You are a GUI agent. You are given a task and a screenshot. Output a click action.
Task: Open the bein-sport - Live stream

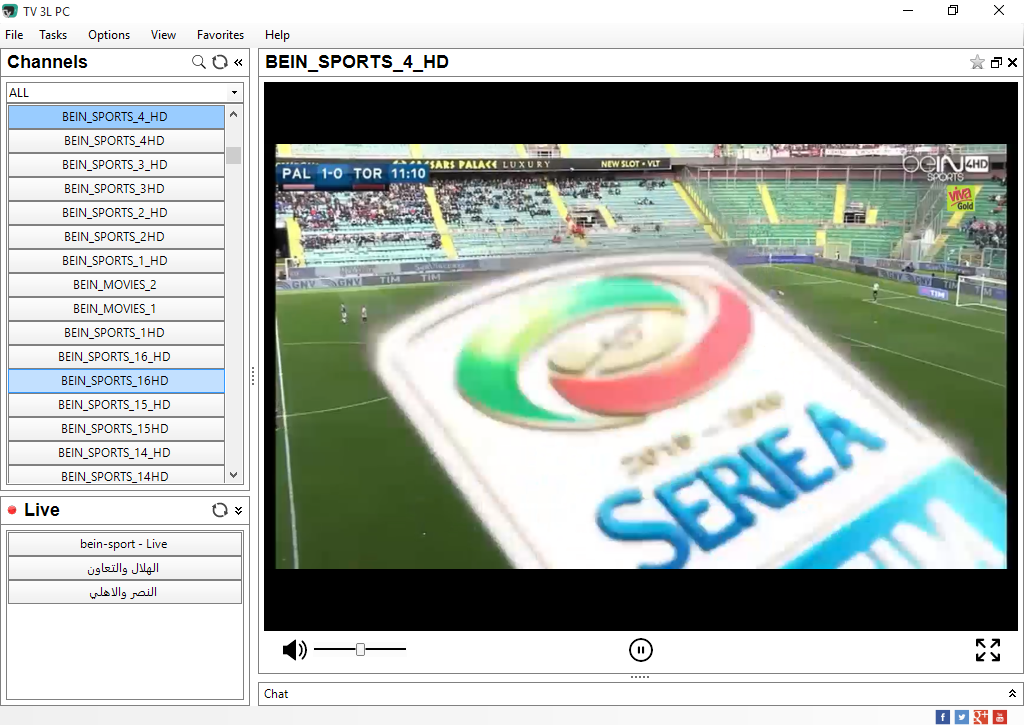(x=125, y=544)
